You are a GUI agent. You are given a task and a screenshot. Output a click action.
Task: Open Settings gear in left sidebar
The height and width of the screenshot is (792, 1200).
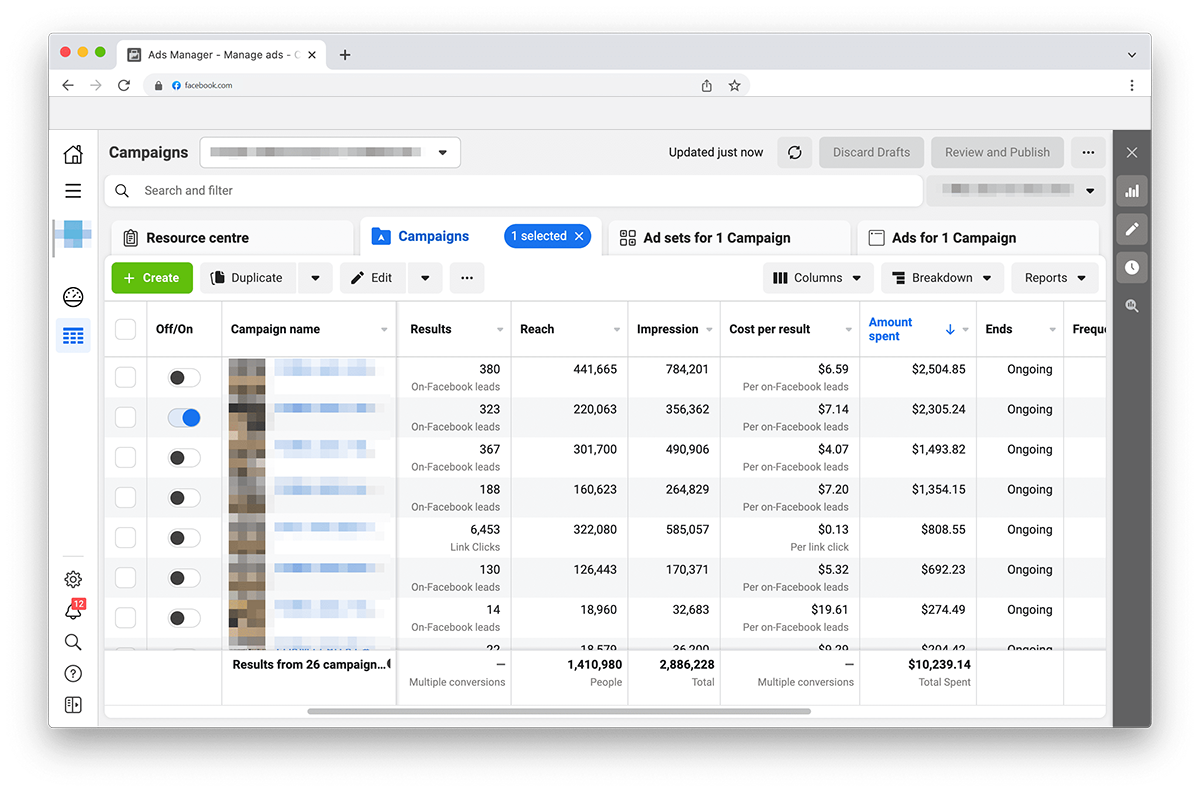[x=73, y=579]
